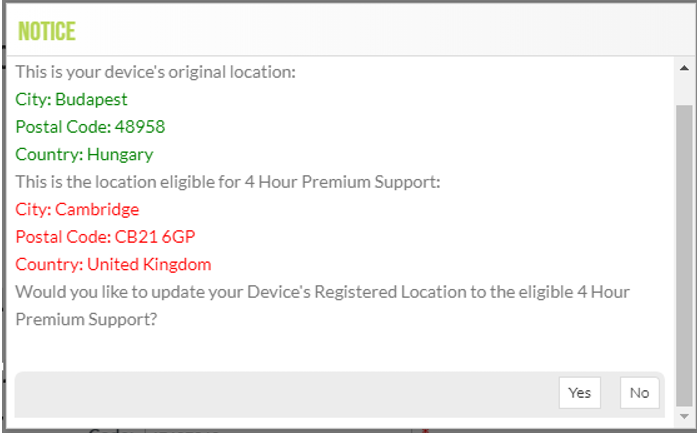Select the "Postal Code: 48958" text
The height and width of the screenshot is (433, 697).
(x=90, y=127)
